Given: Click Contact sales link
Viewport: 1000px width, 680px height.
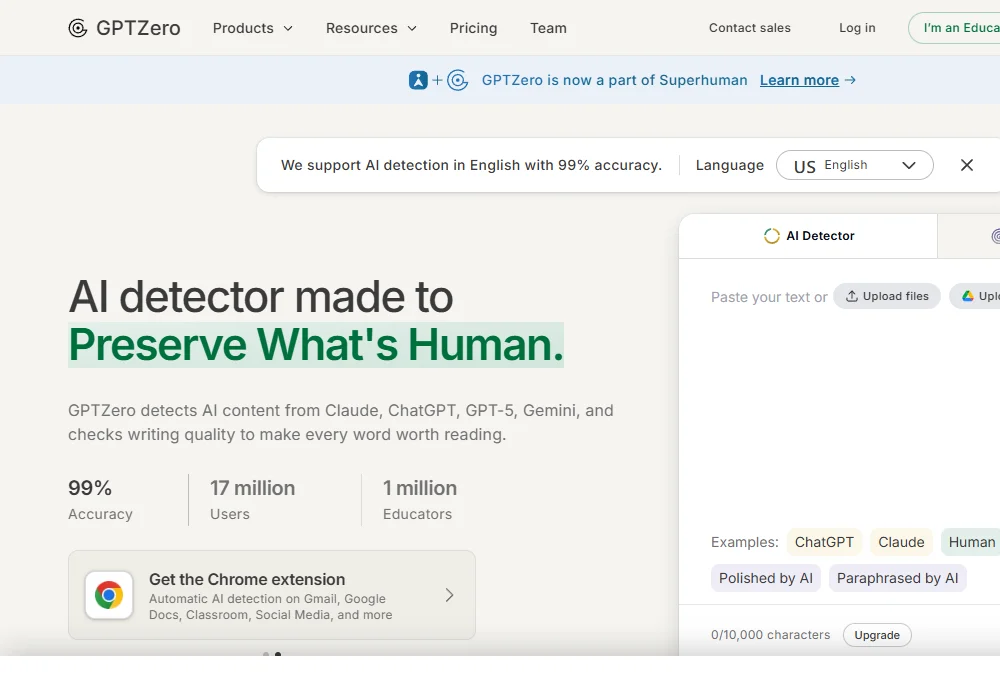Looking at the screenshot, I should coord(749,28).
